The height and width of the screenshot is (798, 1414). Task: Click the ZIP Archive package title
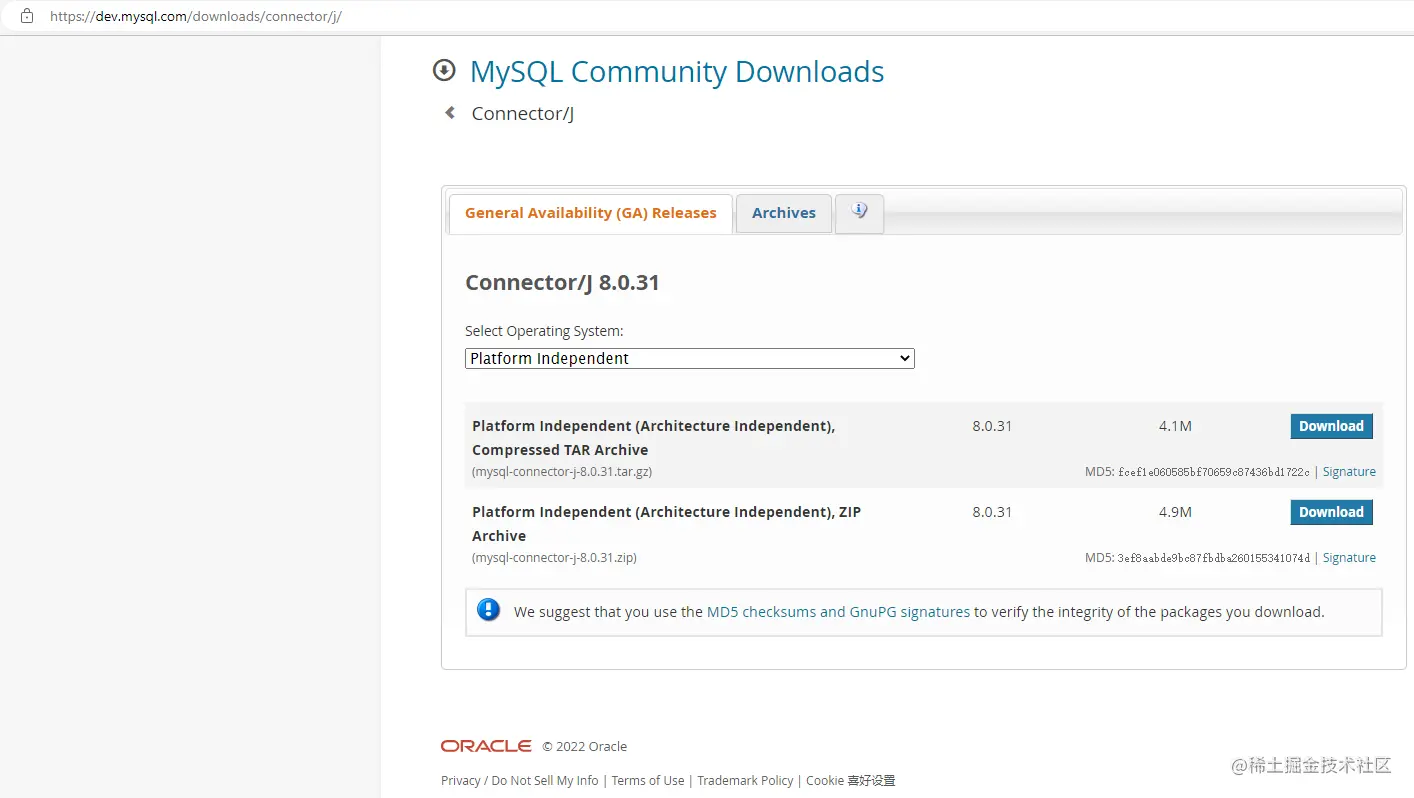666,524
